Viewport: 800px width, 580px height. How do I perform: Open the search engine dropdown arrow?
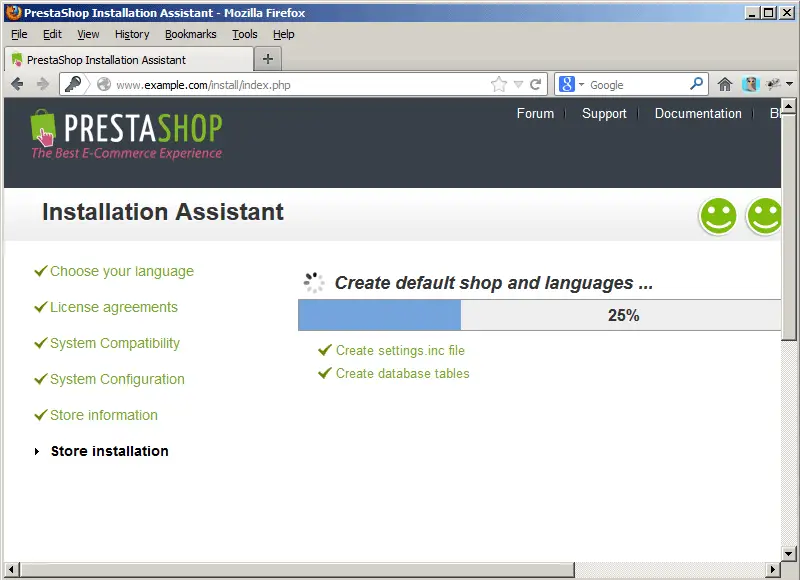(581, 84)
